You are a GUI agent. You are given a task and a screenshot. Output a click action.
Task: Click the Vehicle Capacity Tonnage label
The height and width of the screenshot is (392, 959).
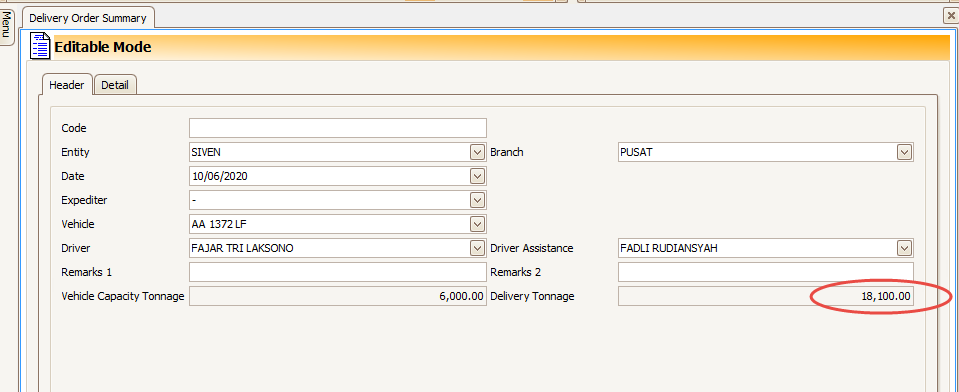123,296
